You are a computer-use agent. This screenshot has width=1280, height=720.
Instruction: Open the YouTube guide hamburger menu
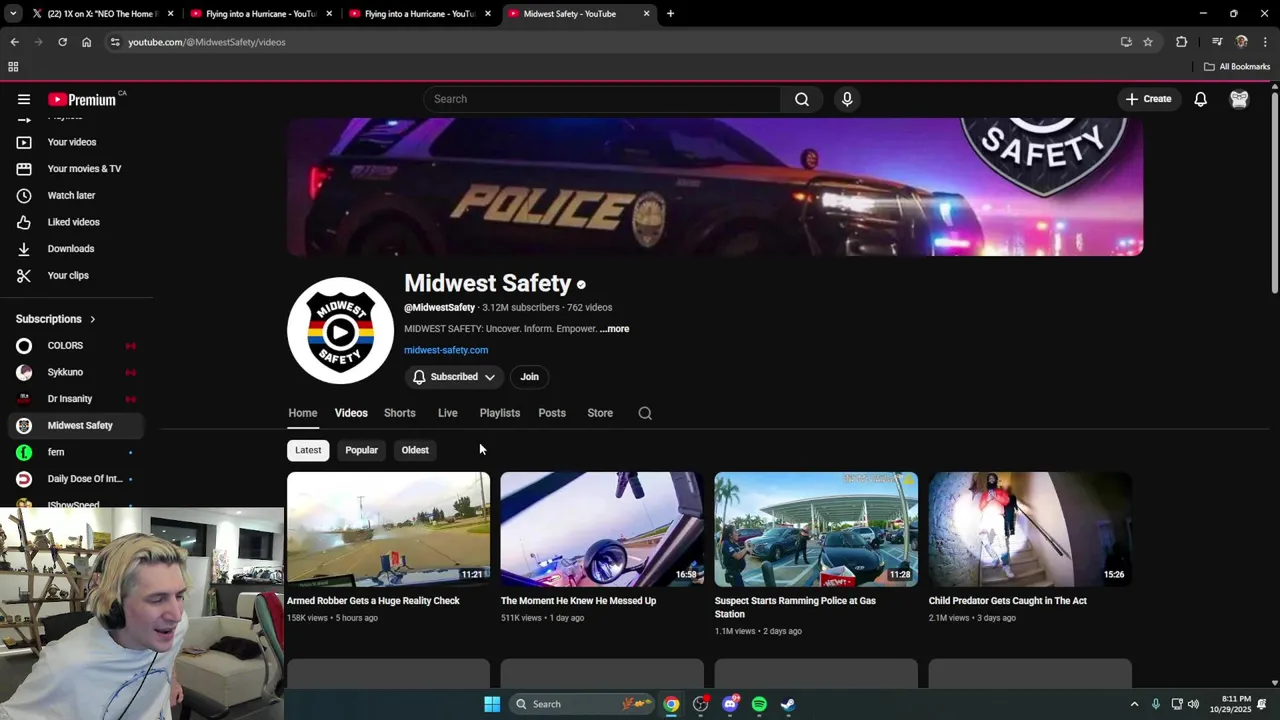(x=24, y=99)
